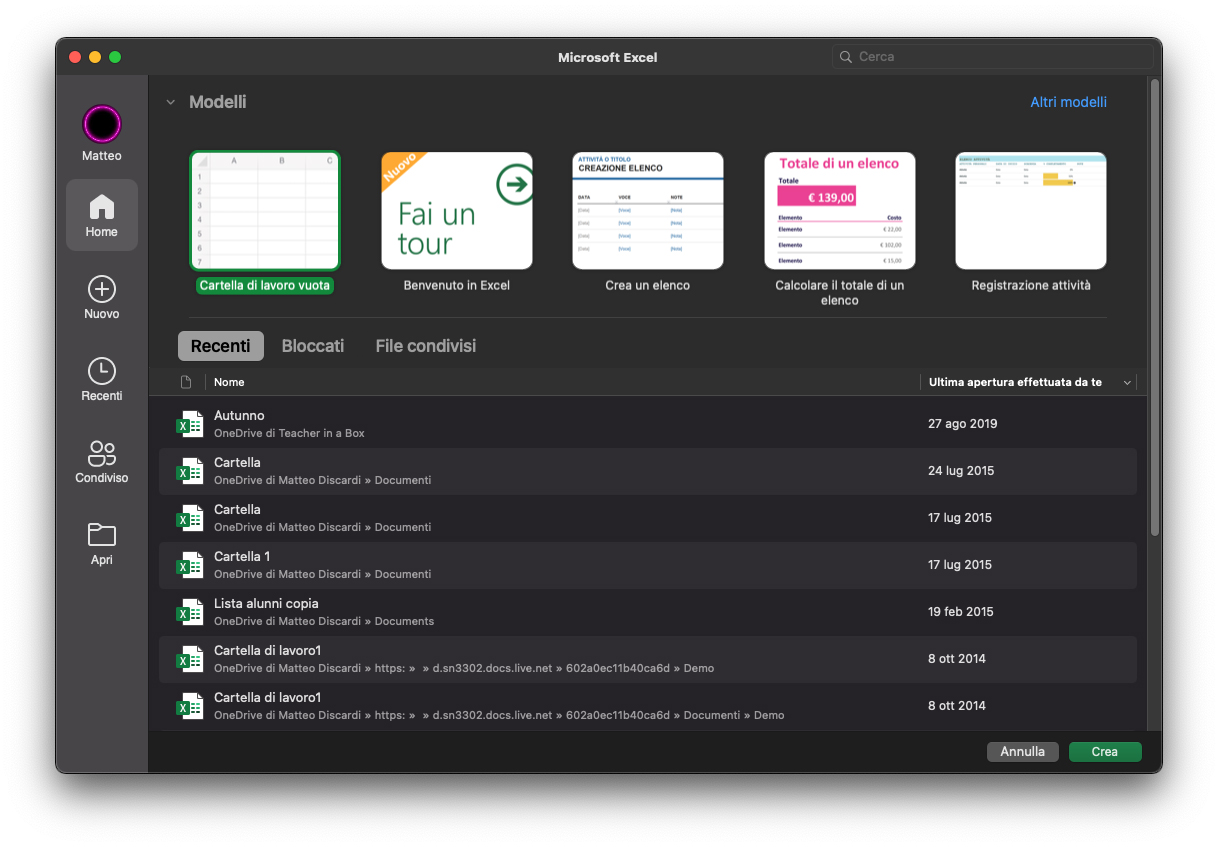Open the Matteo account avatar

(102, 124)
